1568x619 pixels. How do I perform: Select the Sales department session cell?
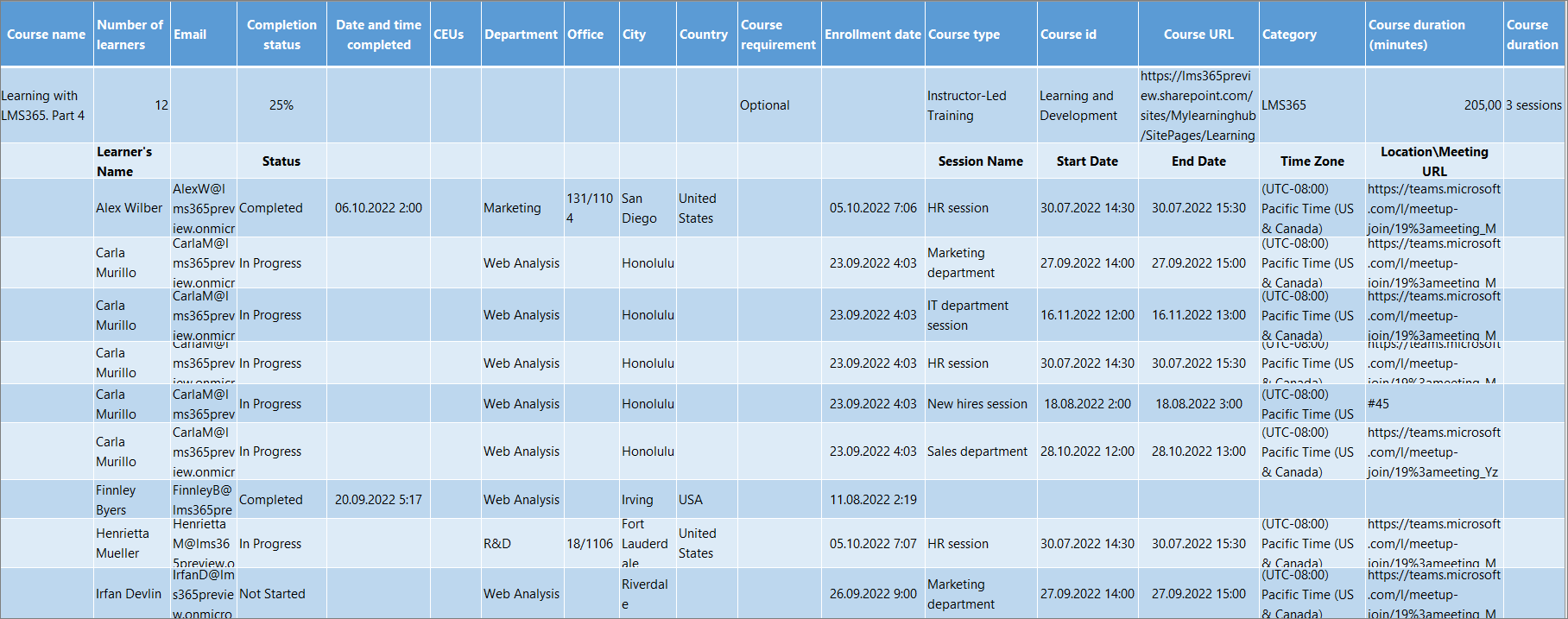coord(977,452)
